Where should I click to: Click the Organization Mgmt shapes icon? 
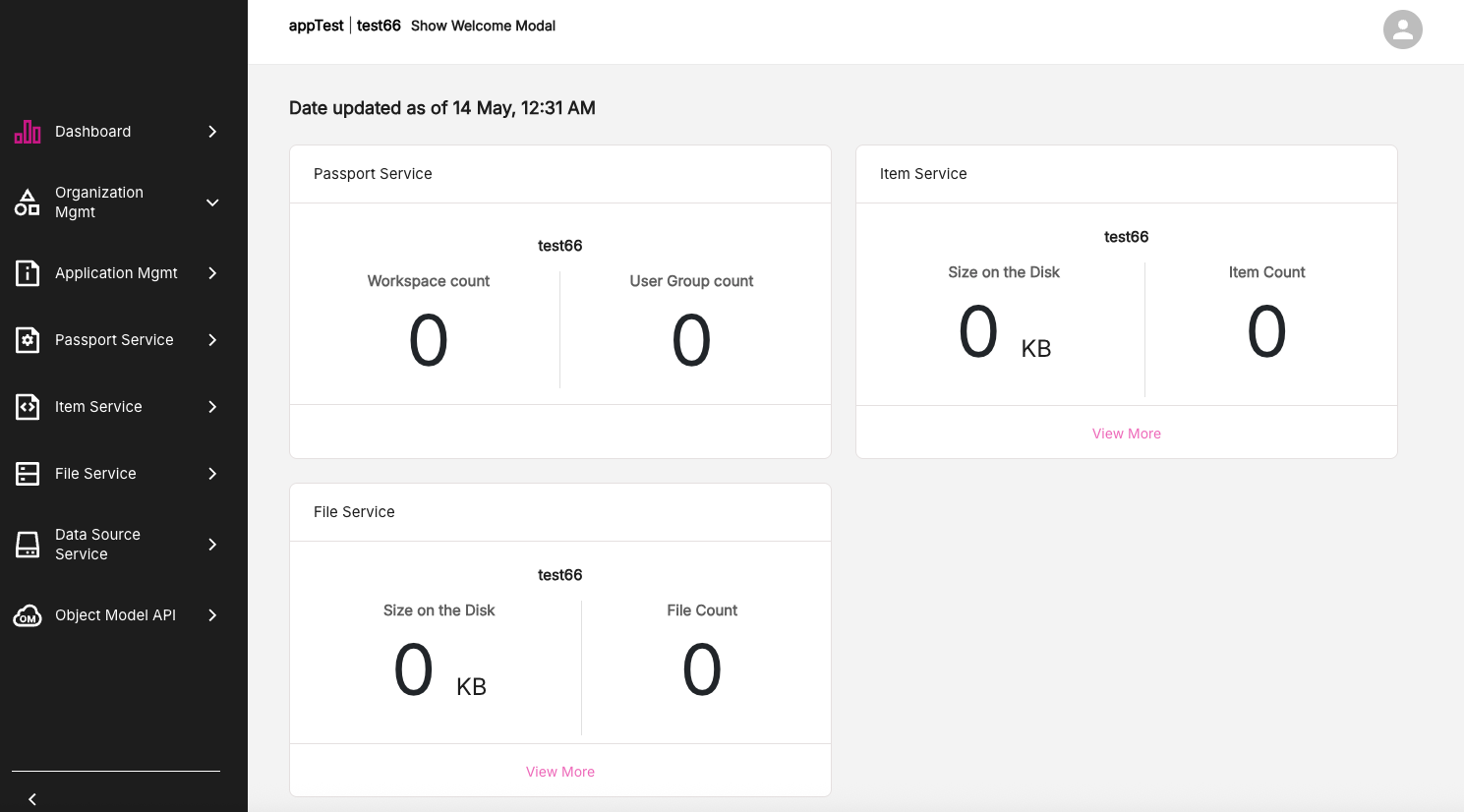click(28, 203)
